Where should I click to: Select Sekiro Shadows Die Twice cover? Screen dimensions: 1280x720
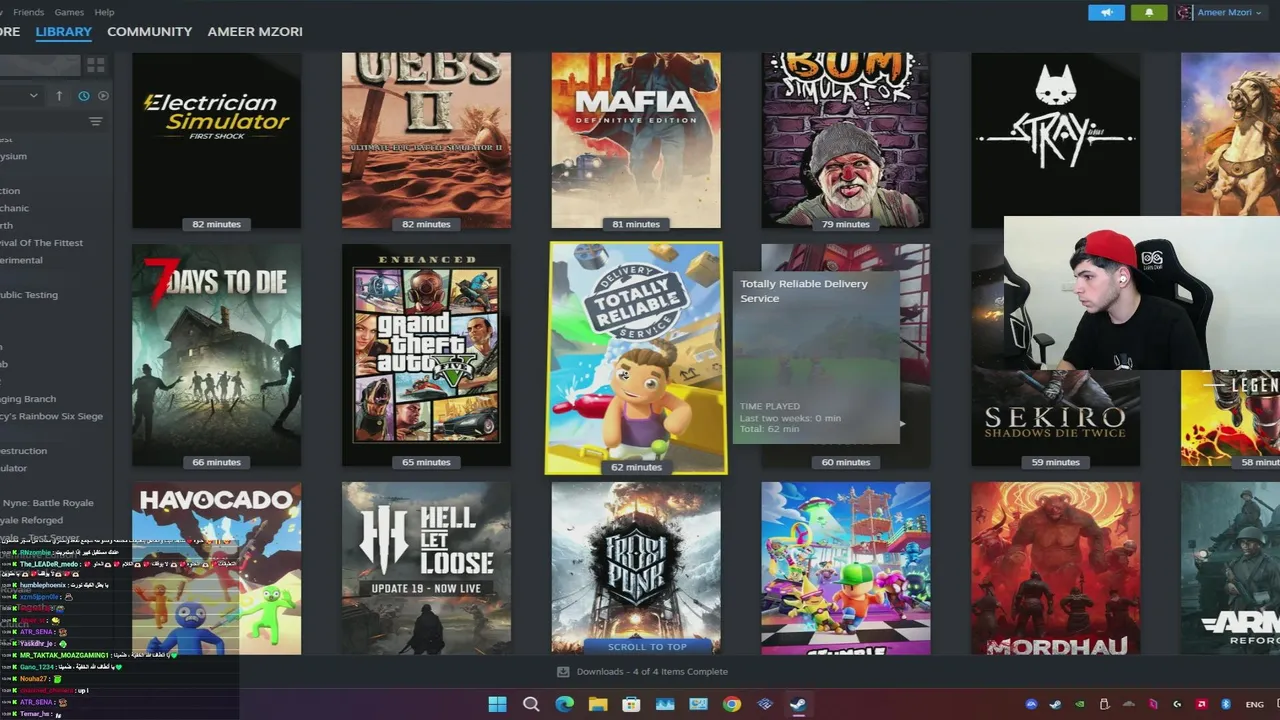(1055, 418)
